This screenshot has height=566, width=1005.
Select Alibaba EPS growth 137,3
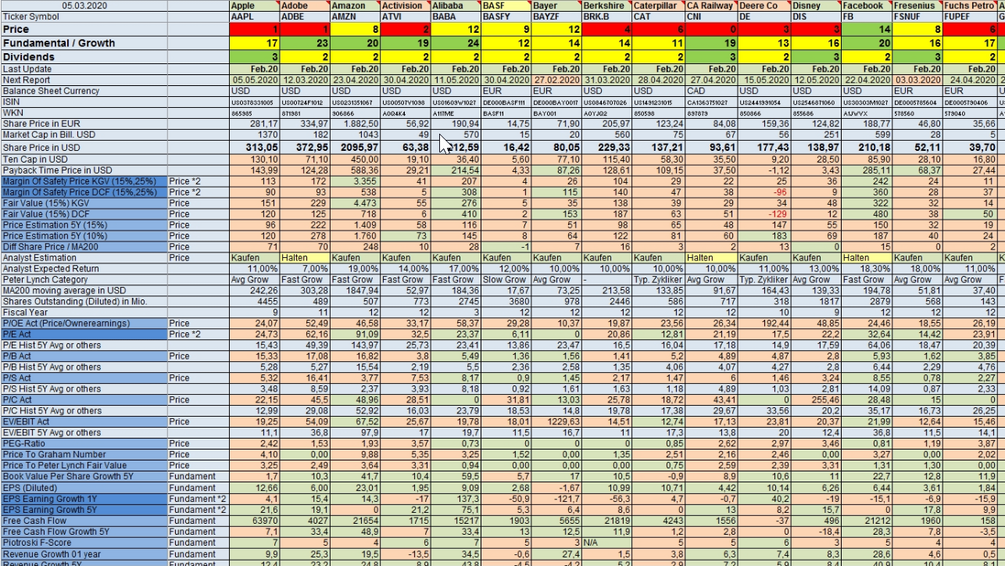[x=456, y=499]
